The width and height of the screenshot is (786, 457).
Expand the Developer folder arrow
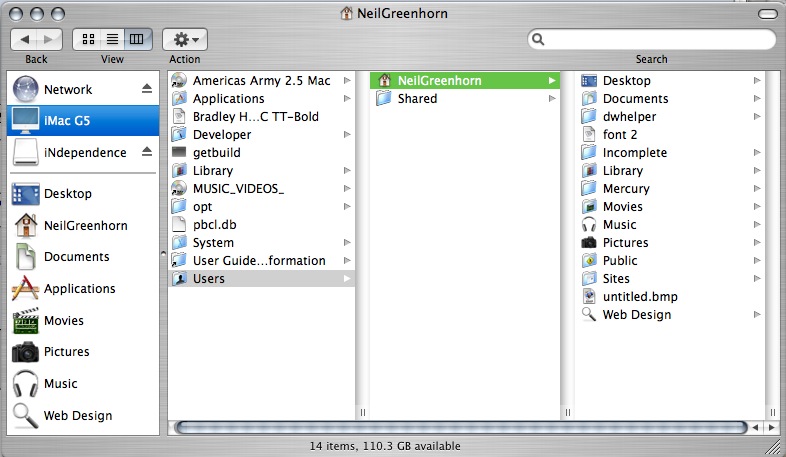point(347,134)
